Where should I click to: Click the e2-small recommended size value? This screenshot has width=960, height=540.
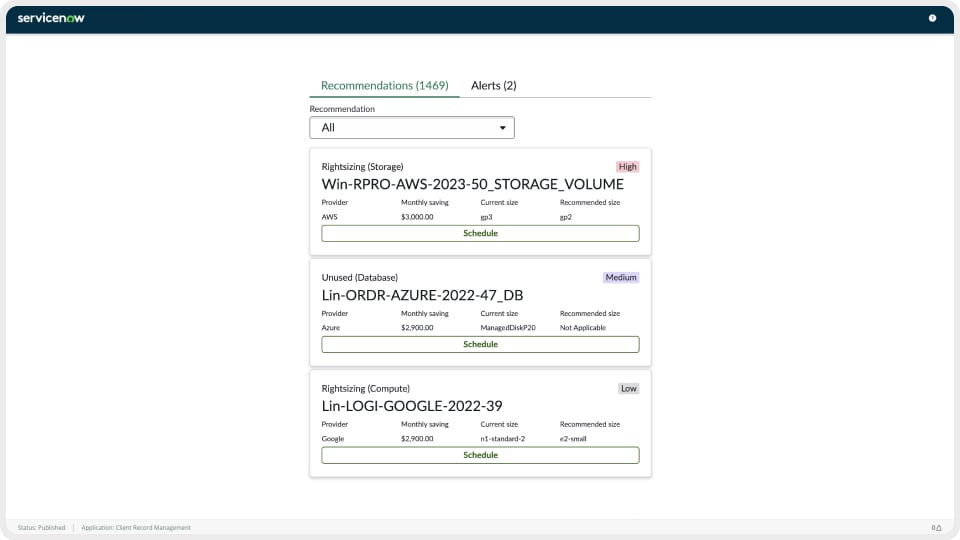point(572,438)
